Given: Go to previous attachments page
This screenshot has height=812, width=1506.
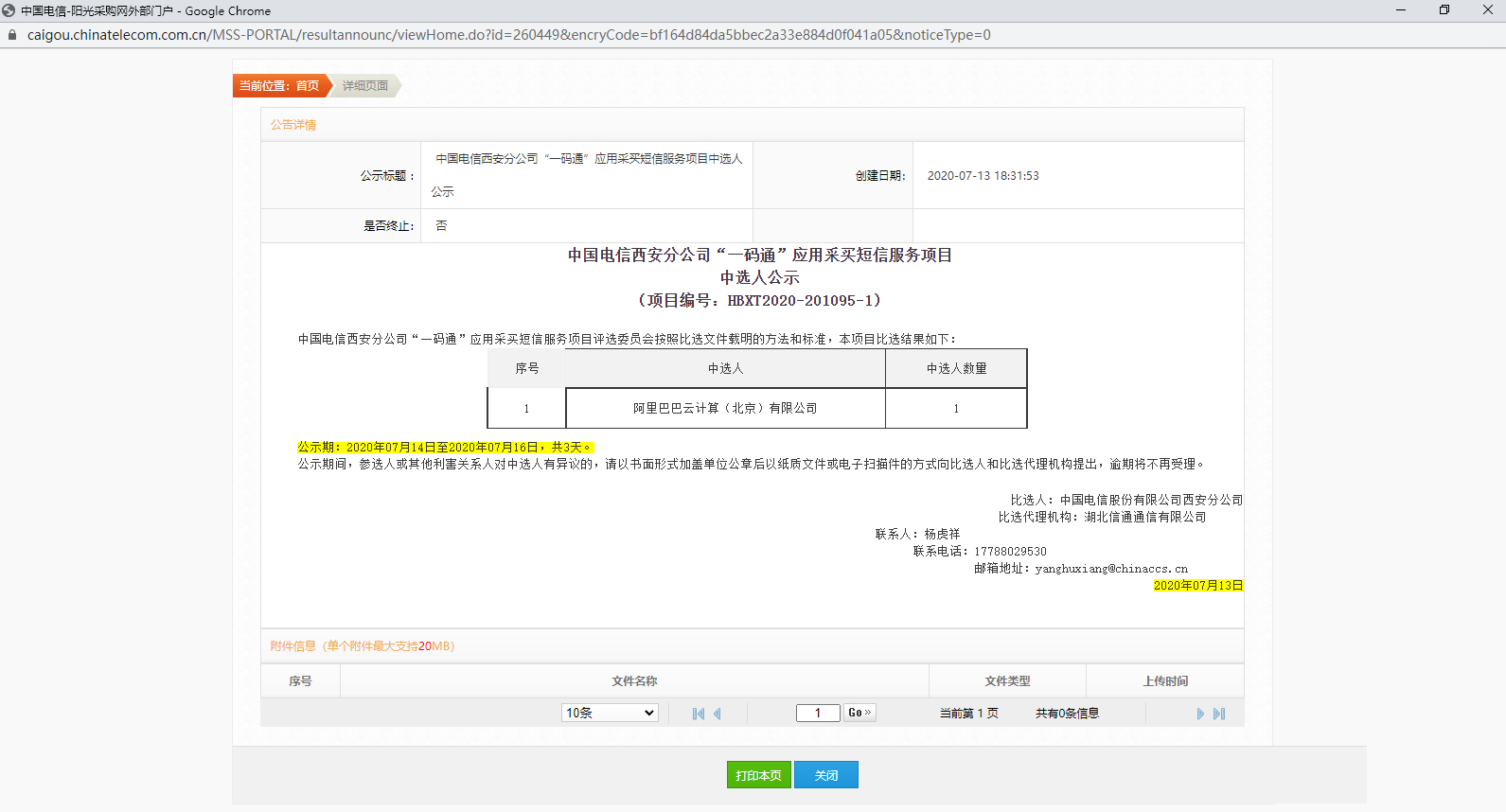Looking at the screenshot, I should tap(718, 714).
